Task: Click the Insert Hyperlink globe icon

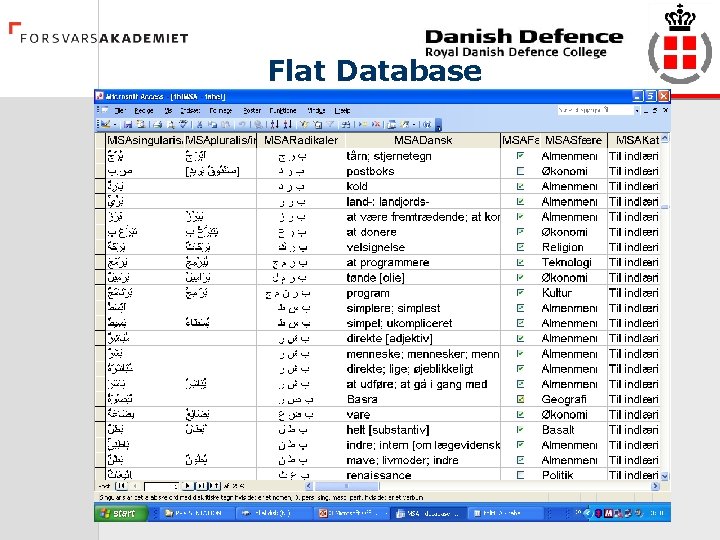Action: [259, 124]
